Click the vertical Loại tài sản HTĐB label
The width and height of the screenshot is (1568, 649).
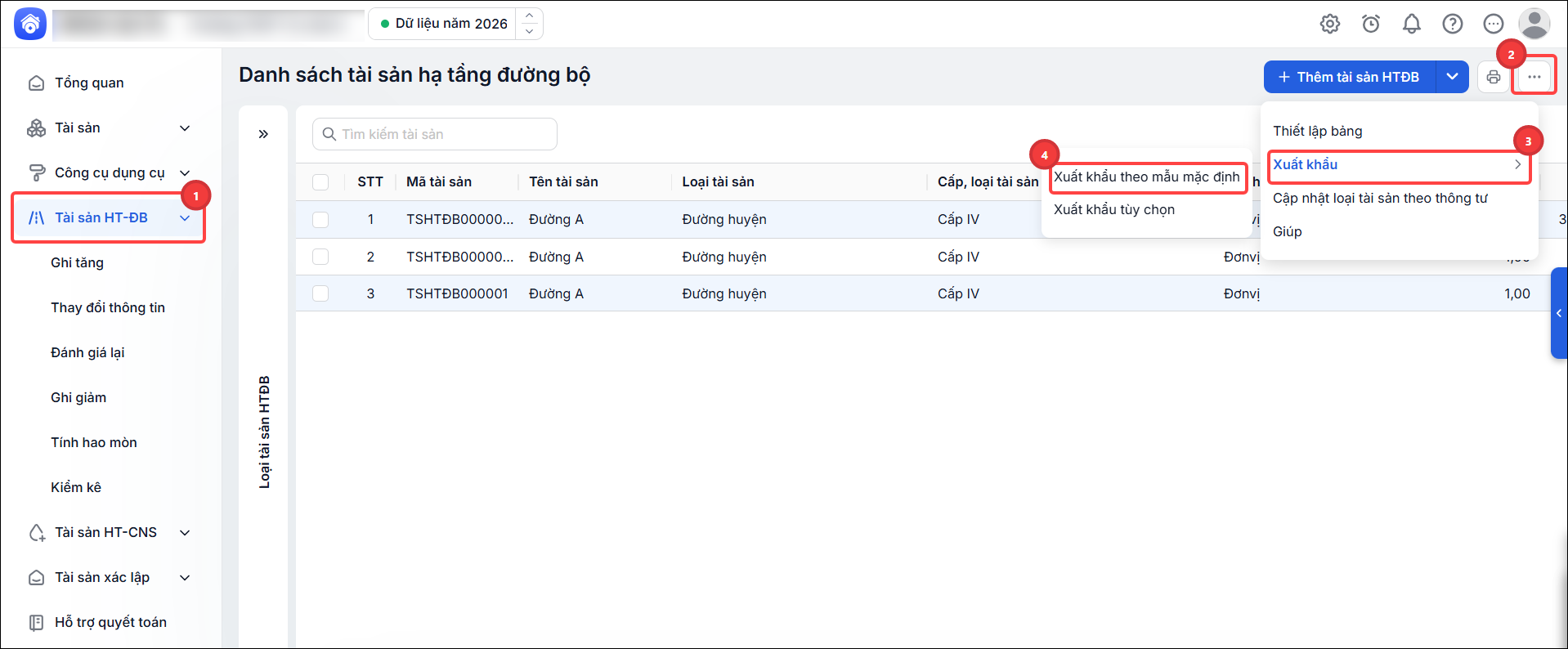pyautogui.click(x=264, y=432)
